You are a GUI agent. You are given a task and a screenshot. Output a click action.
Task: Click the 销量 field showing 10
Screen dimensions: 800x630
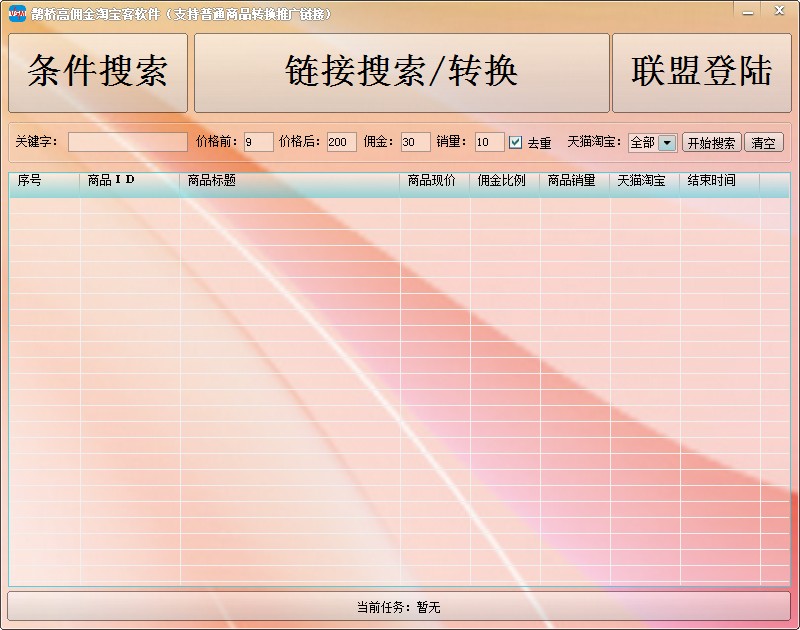coord(489,142)
